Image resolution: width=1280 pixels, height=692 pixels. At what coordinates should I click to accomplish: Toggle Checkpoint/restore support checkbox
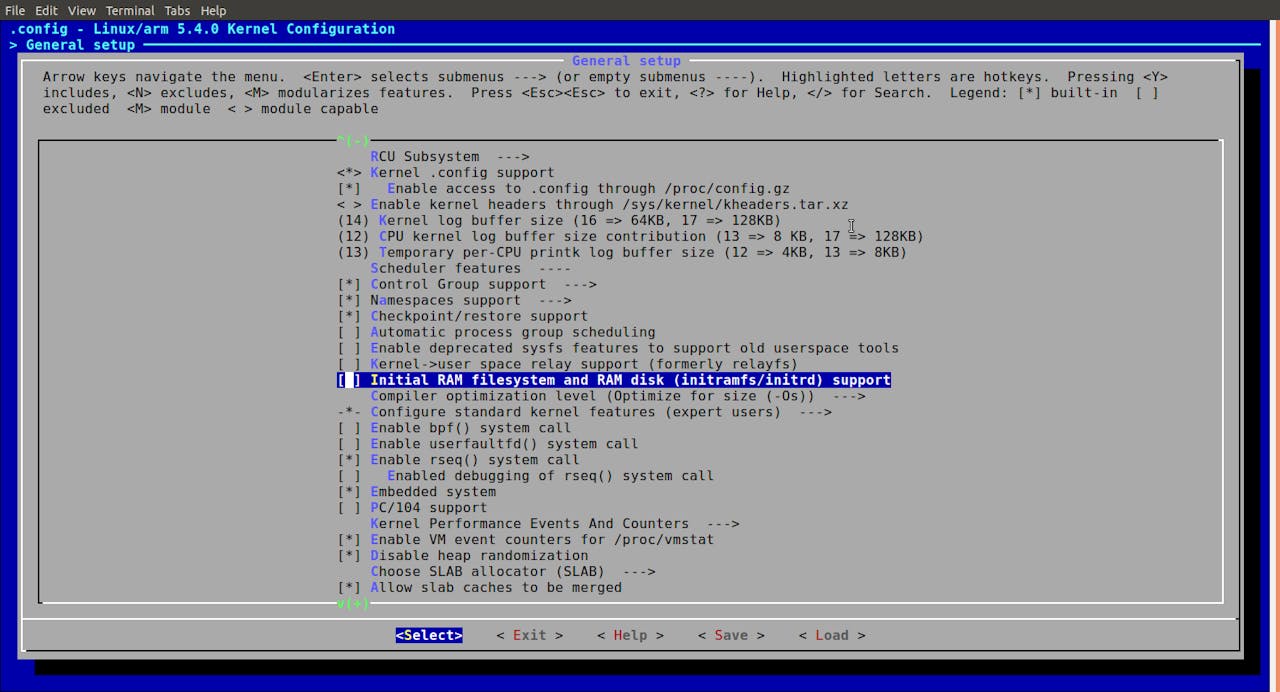coord(462,316)
